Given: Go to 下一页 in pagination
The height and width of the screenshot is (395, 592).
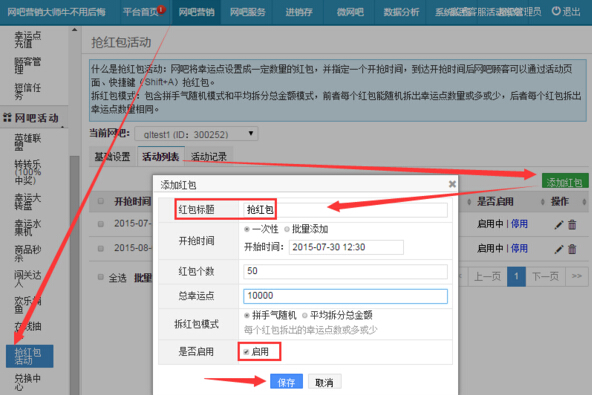Looking at the screenshot, I should [545, 276].
